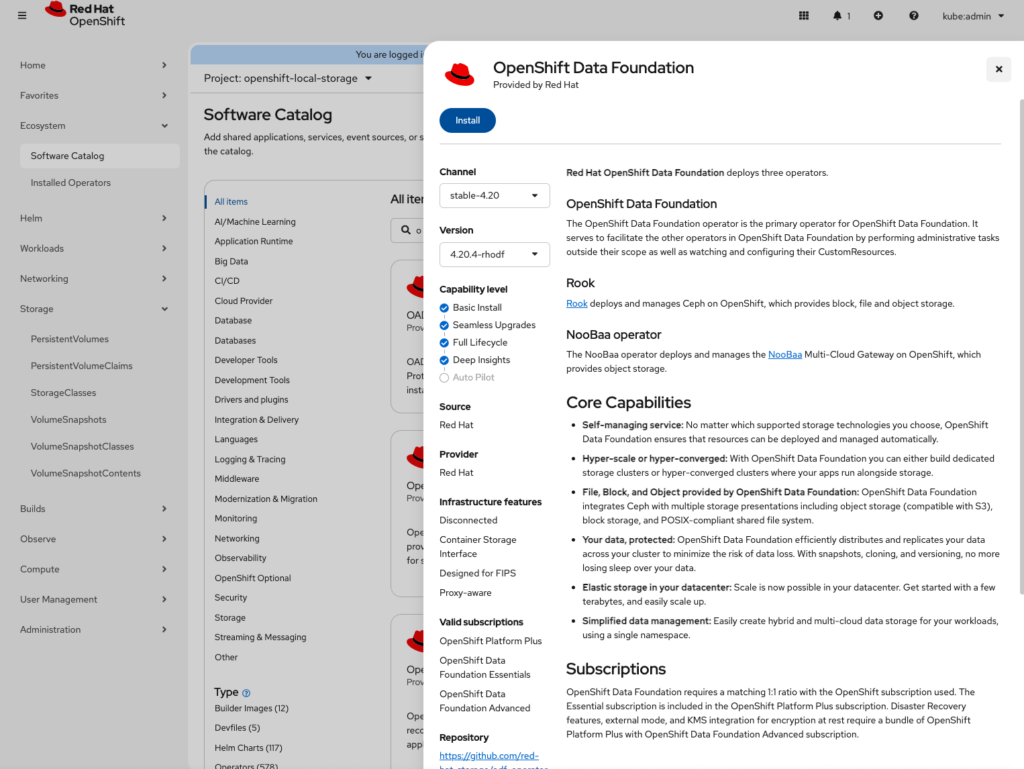Click the Install button
Viewport: 1024px width, 769px height.
click(467, 120)
